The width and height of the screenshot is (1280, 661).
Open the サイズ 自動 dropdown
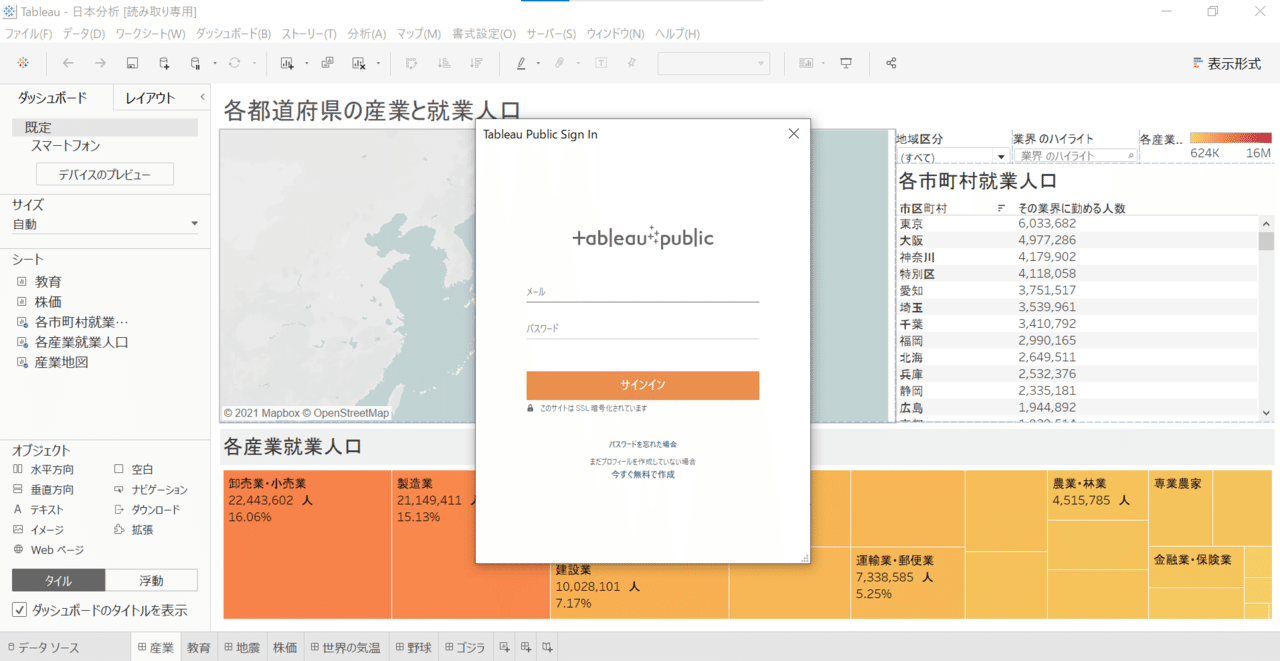(x=105, y=224)
